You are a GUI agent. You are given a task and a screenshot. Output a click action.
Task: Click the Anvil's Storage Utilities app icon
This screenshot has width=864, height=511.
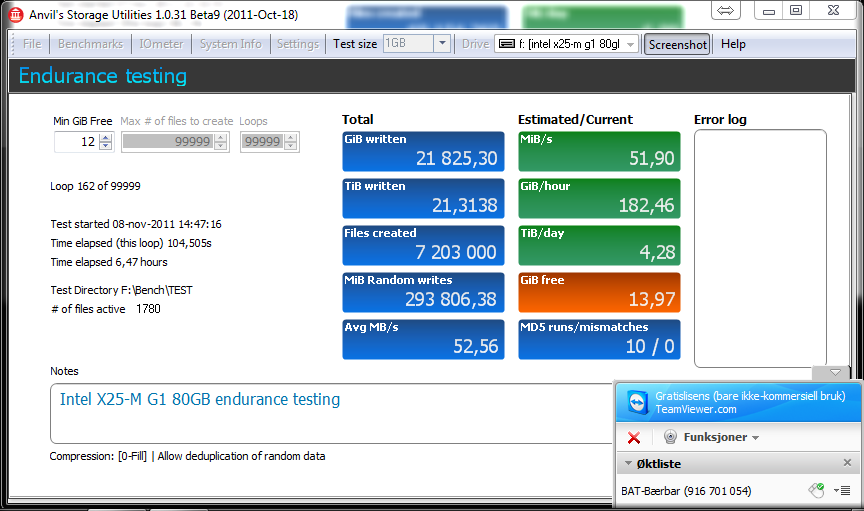click(x=16, y=14)
